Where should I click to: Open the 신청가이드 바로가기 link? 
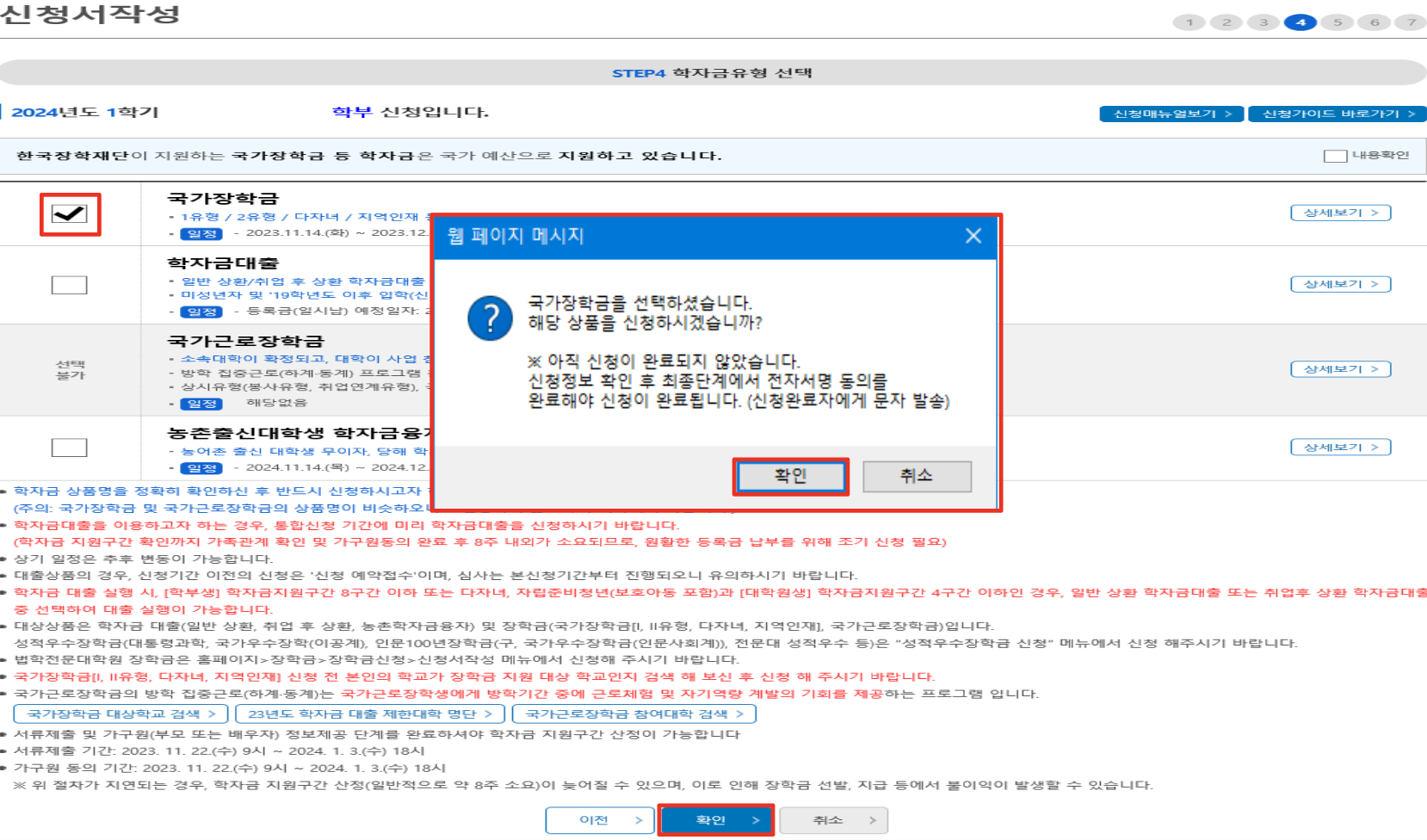(x=1337, y=113)
